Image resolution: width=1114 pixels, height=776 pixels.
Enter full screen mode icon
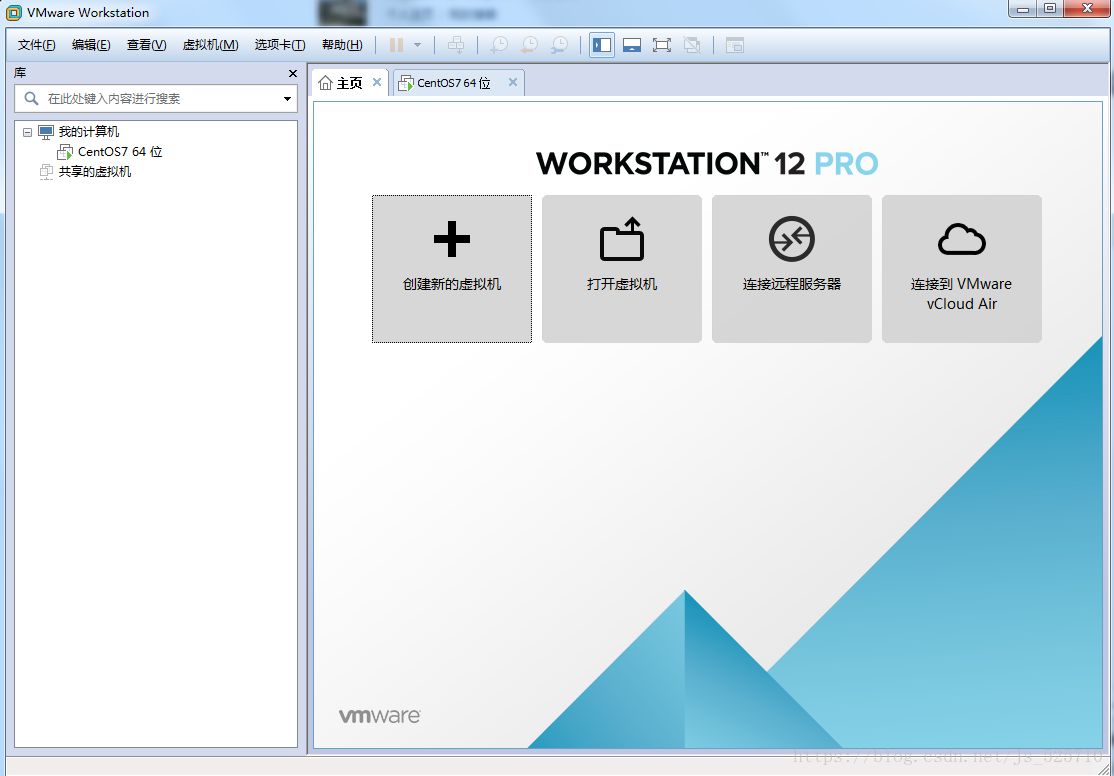(661, 45)
